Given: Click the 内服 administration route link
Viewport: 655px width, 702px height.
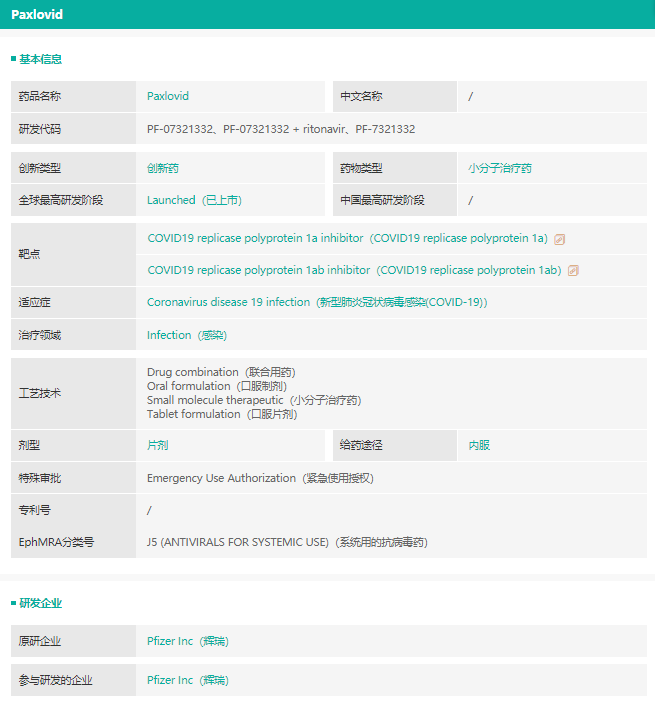Looking at the screenshot, I should pyautogui.click(x=479, y=445).
